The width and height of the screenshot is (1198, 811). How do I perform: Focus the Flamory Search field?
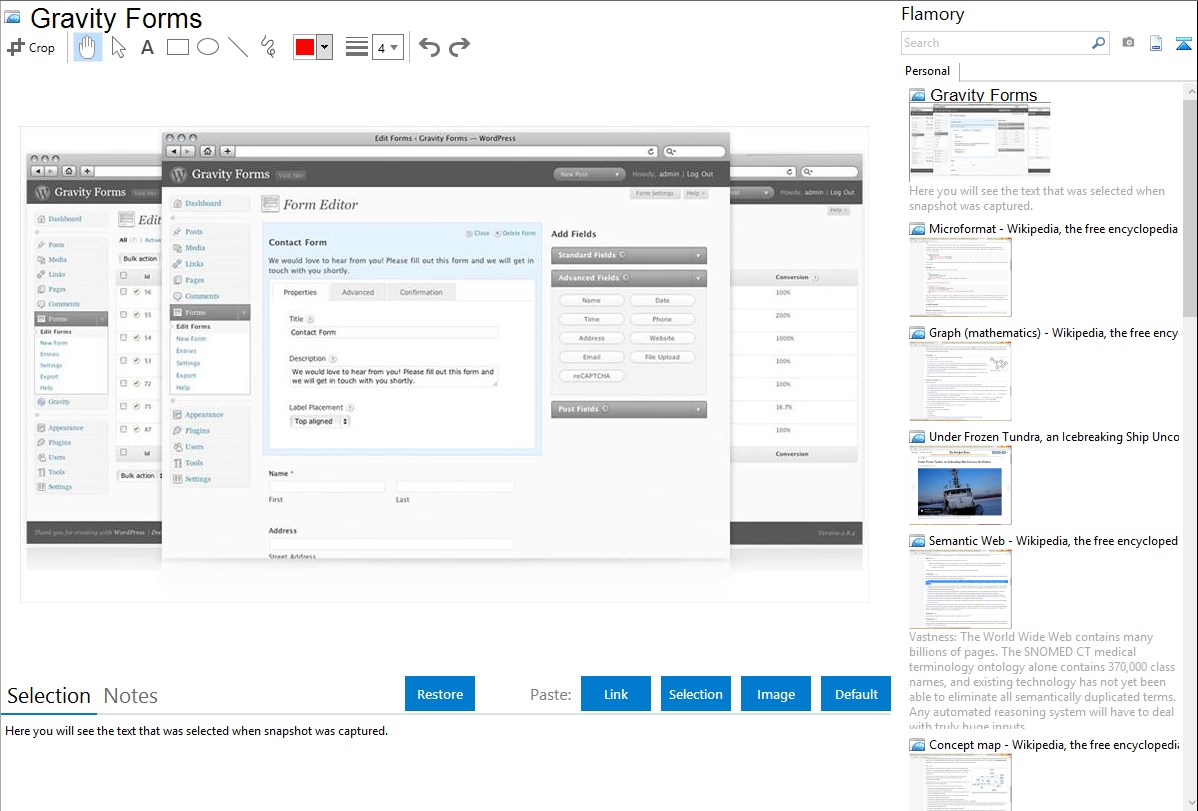tap(996, 43)
